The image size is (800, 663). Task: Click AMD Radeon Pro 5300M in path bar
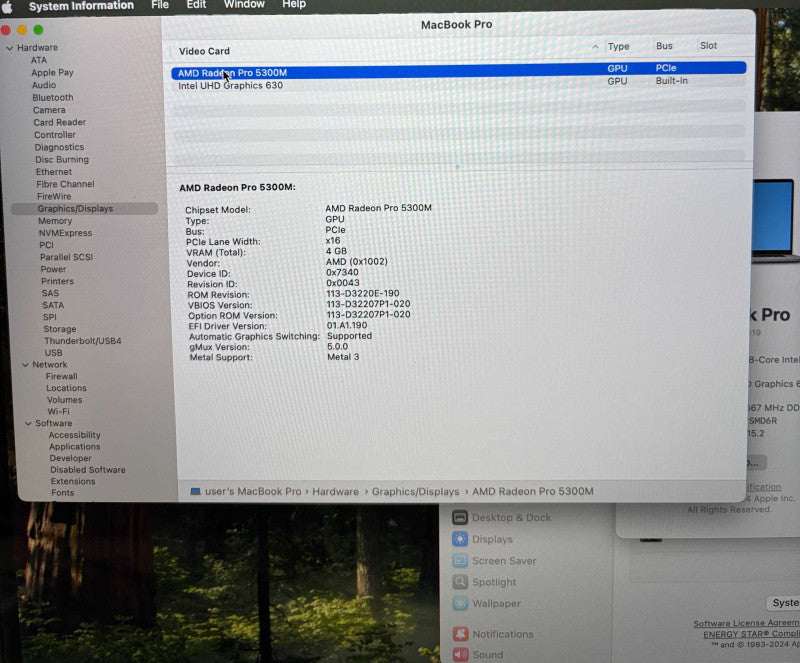pos(533,491)
